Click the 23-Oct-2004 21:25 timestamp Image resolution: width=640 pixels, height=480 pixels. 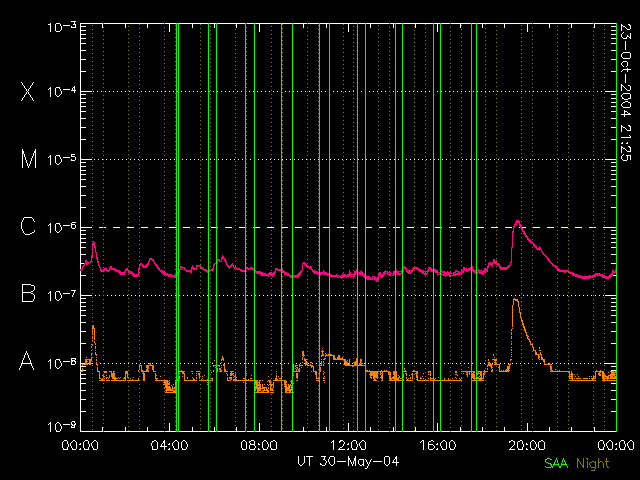click(x=625, y=93)
